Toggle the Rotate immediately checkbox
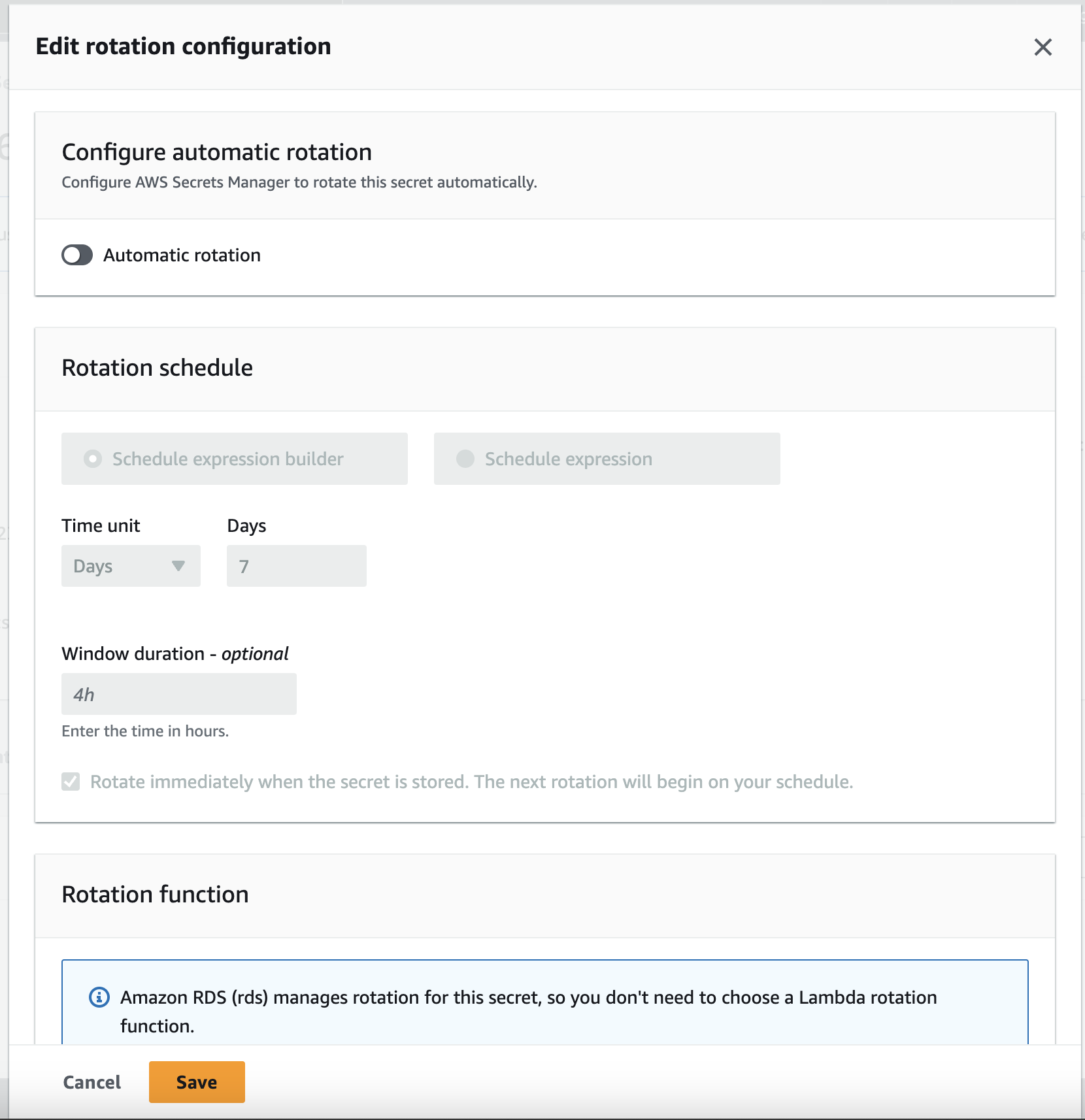The image size is (1085, 1120). 71,782
